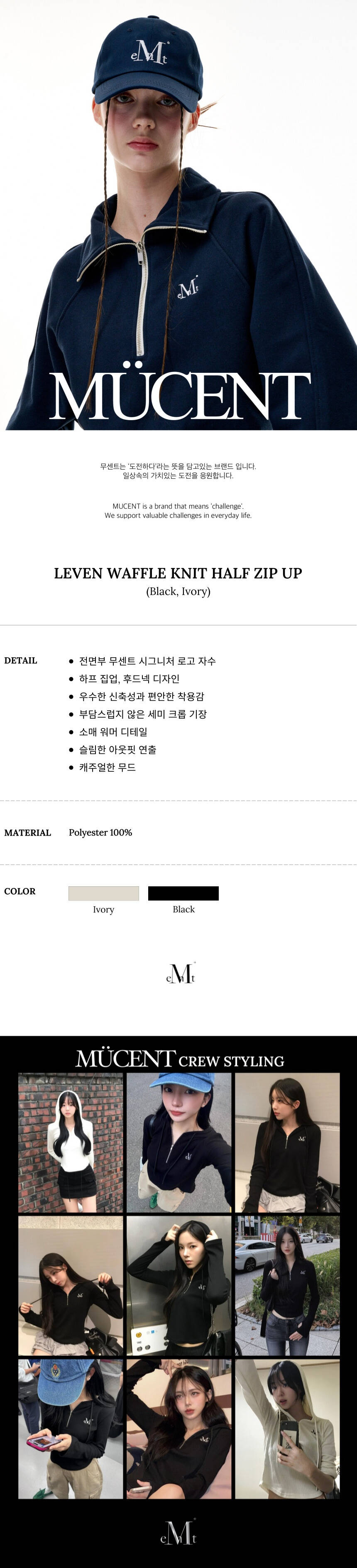Click the Black label under the swatch
This screenshot has height=1568, width=357.
coord(183,910)
